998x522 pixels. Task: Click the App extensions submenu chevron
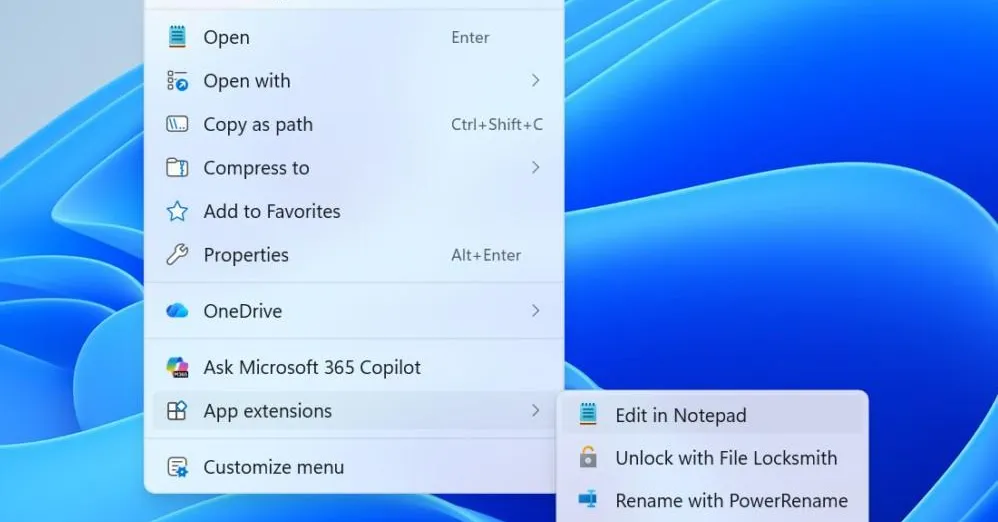pos(535,411)
